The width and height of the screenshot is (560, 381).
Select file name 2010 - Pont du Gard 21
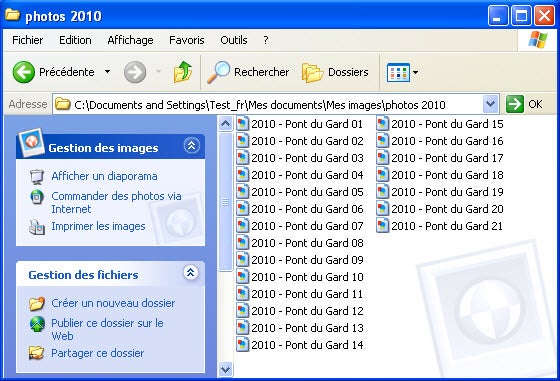click(x=447, y=226)
